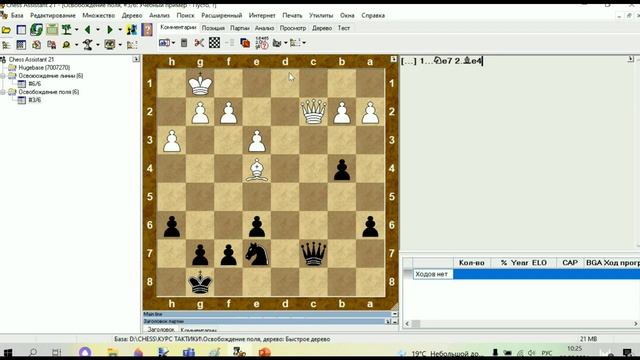Open dropdown arrow next to 'ab' annotation icon
The height and width of the screenshot is (360, 640).
(x=173, y=43)
